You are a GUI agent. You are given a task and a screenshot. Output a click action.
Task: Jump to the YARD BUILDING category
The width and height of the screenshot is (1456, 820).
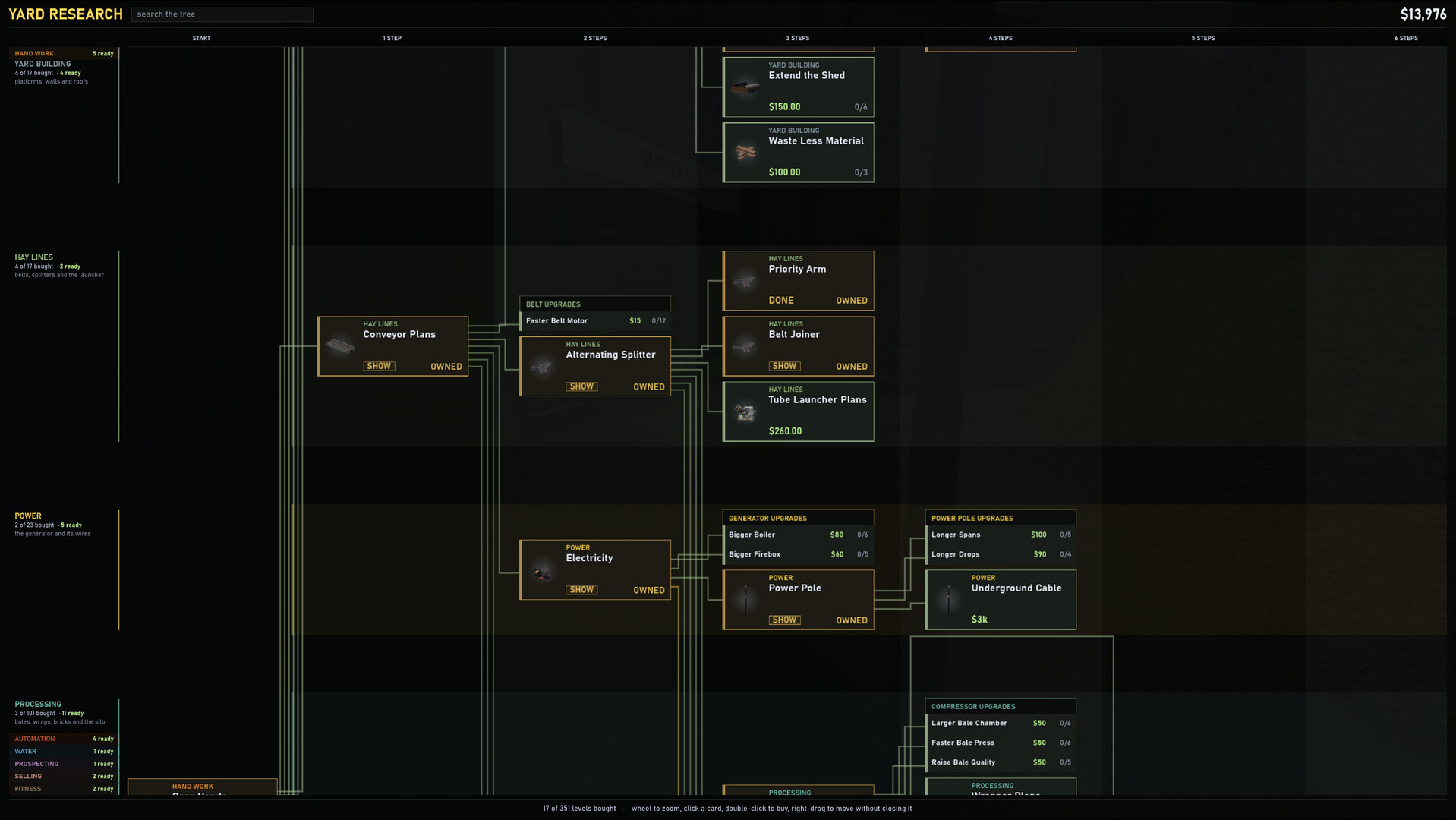coord(43,64)
